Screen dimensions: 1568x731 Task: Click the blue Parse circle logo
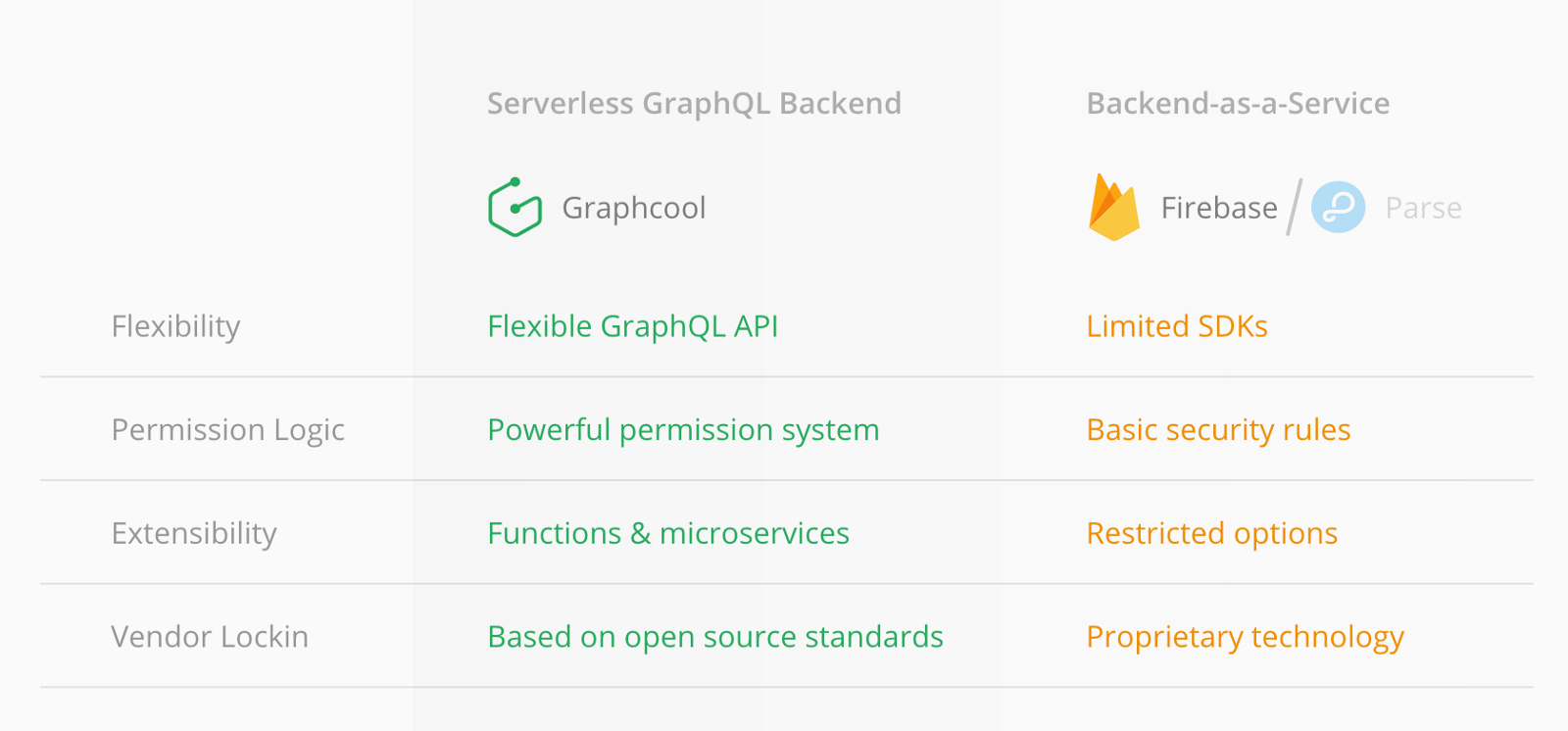(x=1338, y=207)
